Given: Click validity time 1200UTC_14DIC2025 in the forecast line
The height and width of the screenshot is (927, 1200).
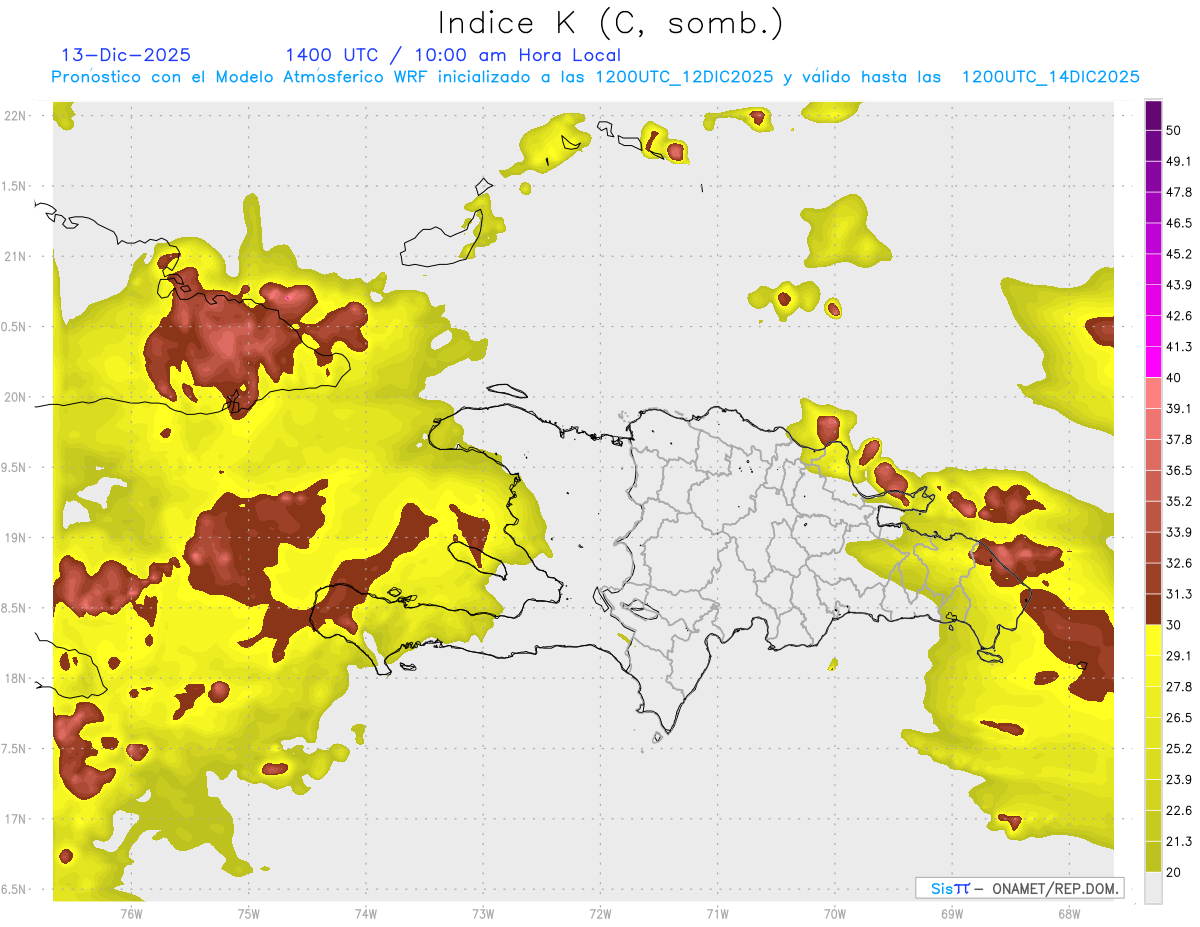Looking at the screenshot, I should [1051, 77].
